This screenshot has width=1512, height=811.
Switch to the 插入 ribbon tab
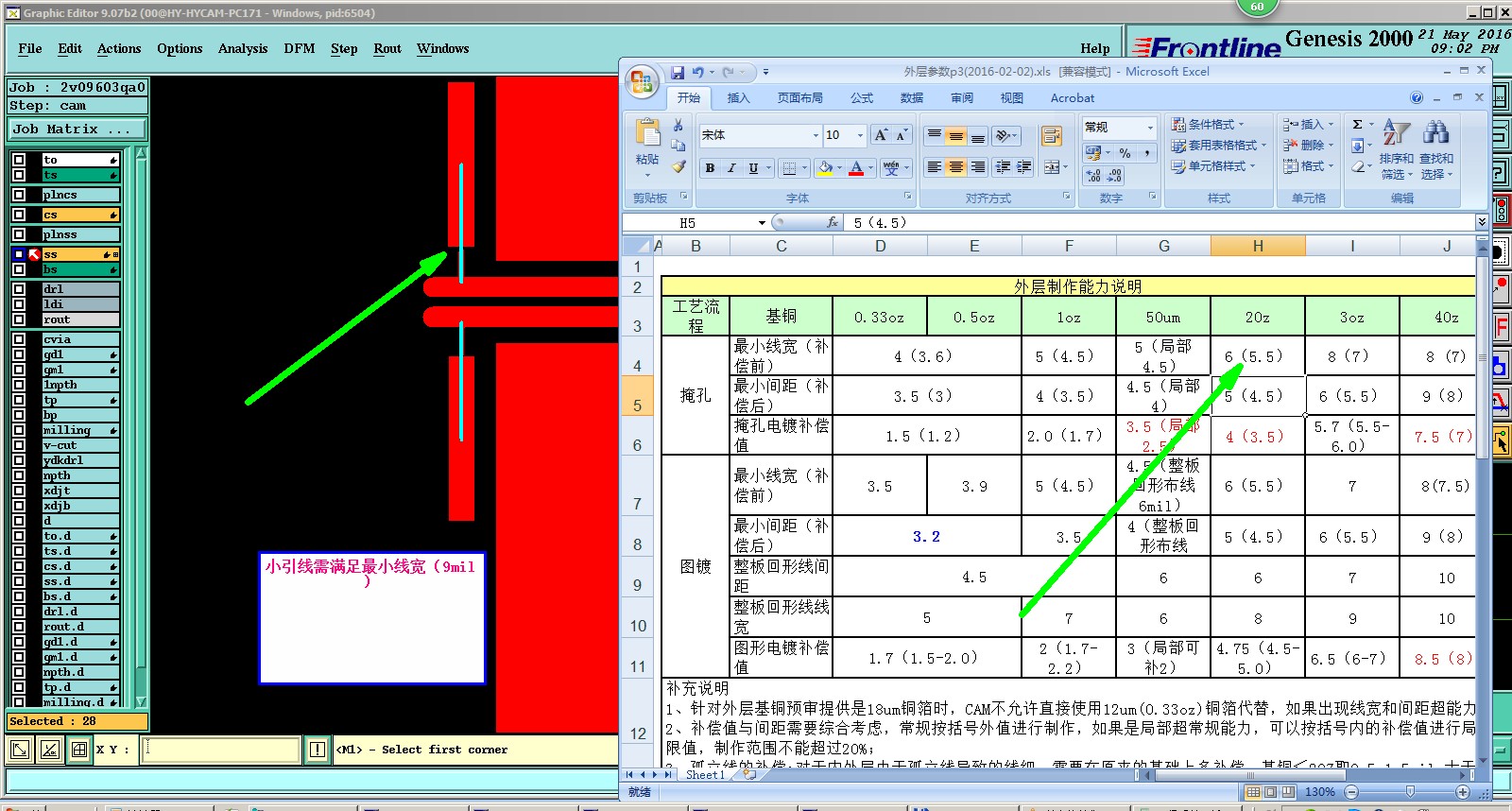click(738, 97)
